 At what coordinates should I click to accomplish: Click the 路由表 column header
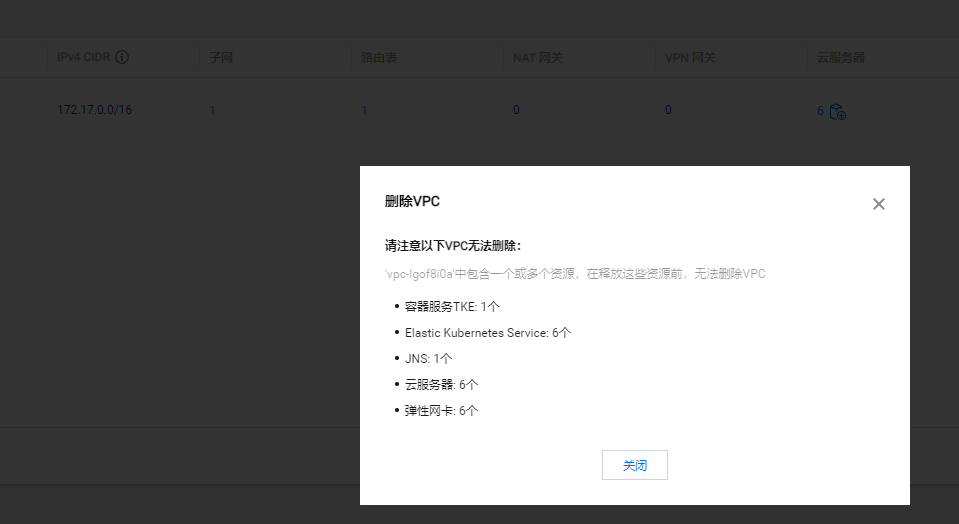pyautogui.click(x=379, y=57)
